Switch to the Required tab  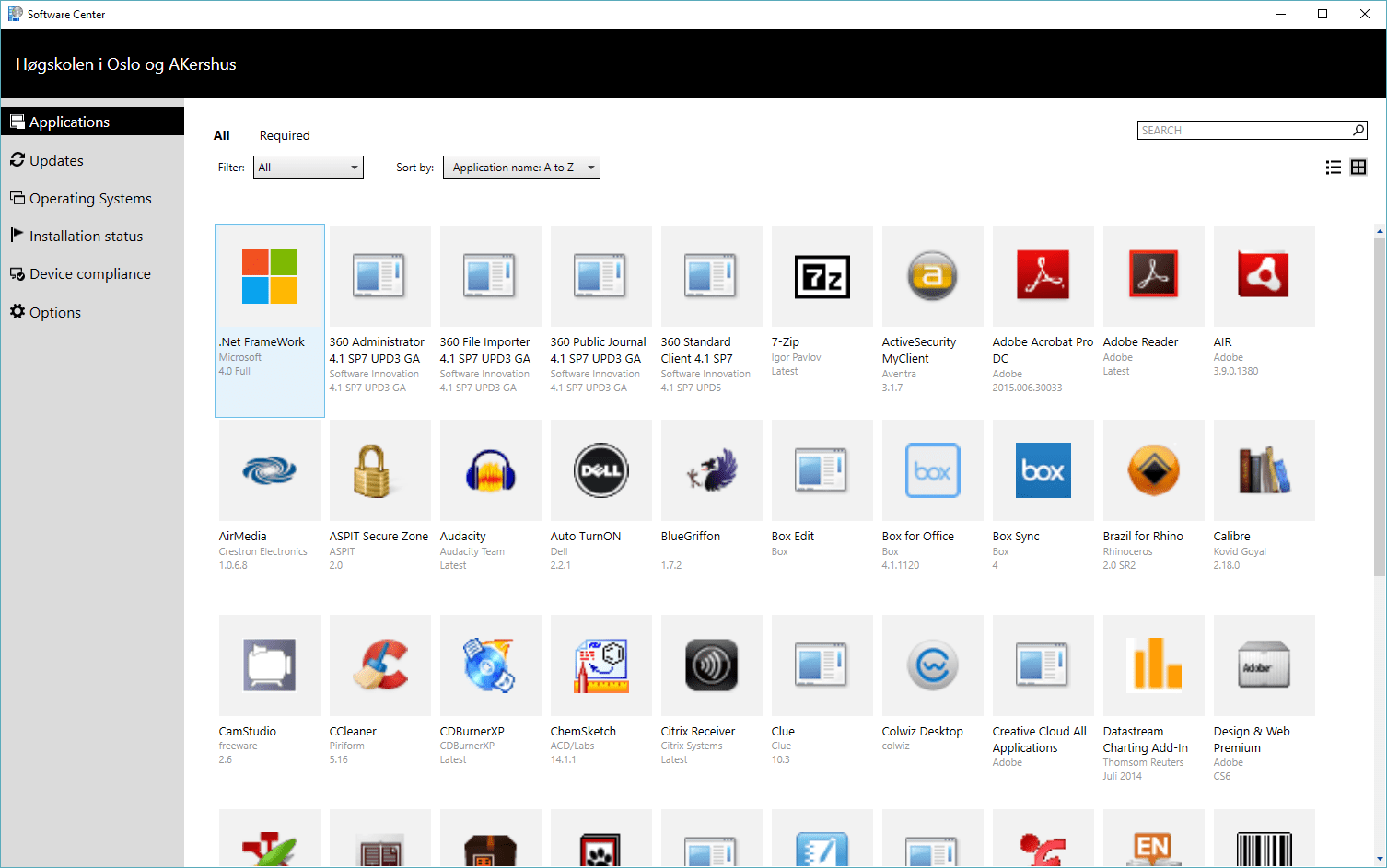pos(284,135)
